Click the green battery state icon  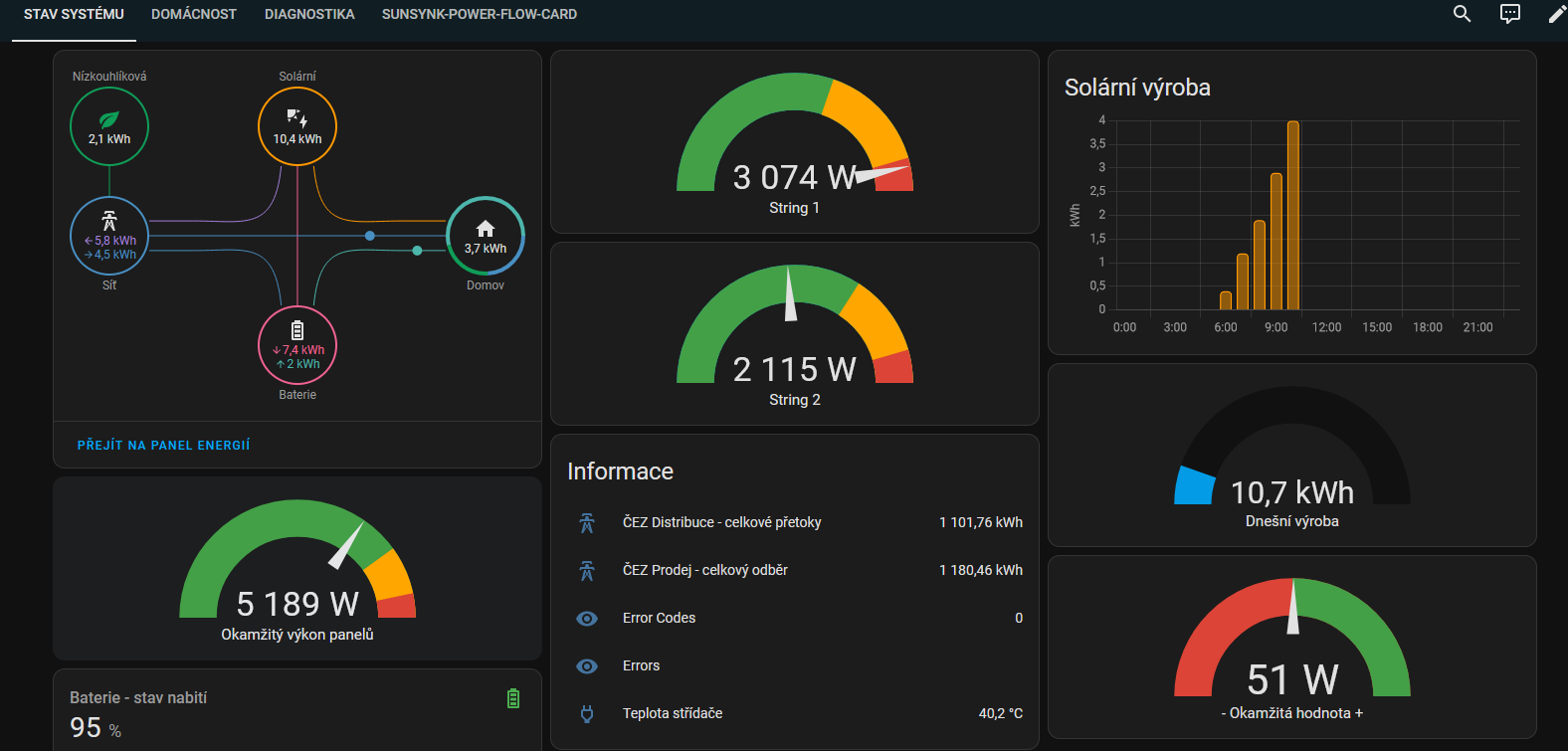pos(513,698)
